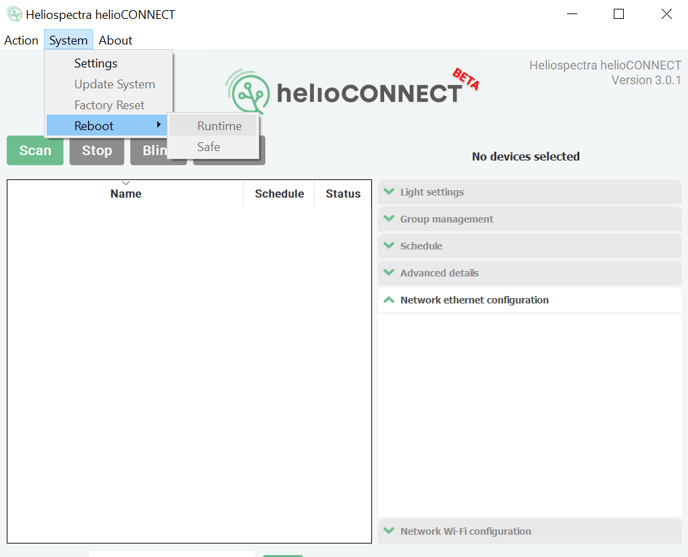Click the 'No devices selected' text

(526, 157)
